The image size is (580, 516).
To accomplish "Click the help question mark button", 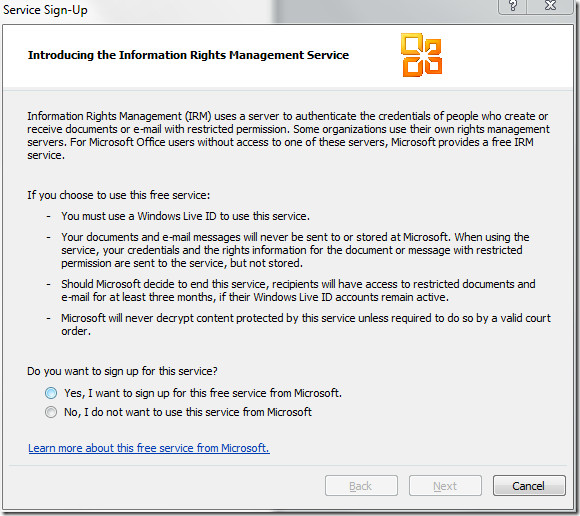I will pyautogui.click(x=513, y=6).
